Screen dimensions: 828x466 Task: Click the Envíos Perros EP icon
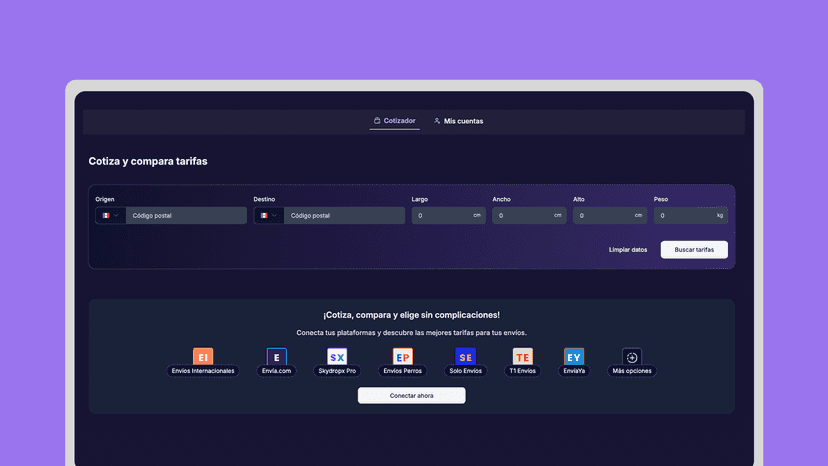pyautogui.click(x=402, y=357)
